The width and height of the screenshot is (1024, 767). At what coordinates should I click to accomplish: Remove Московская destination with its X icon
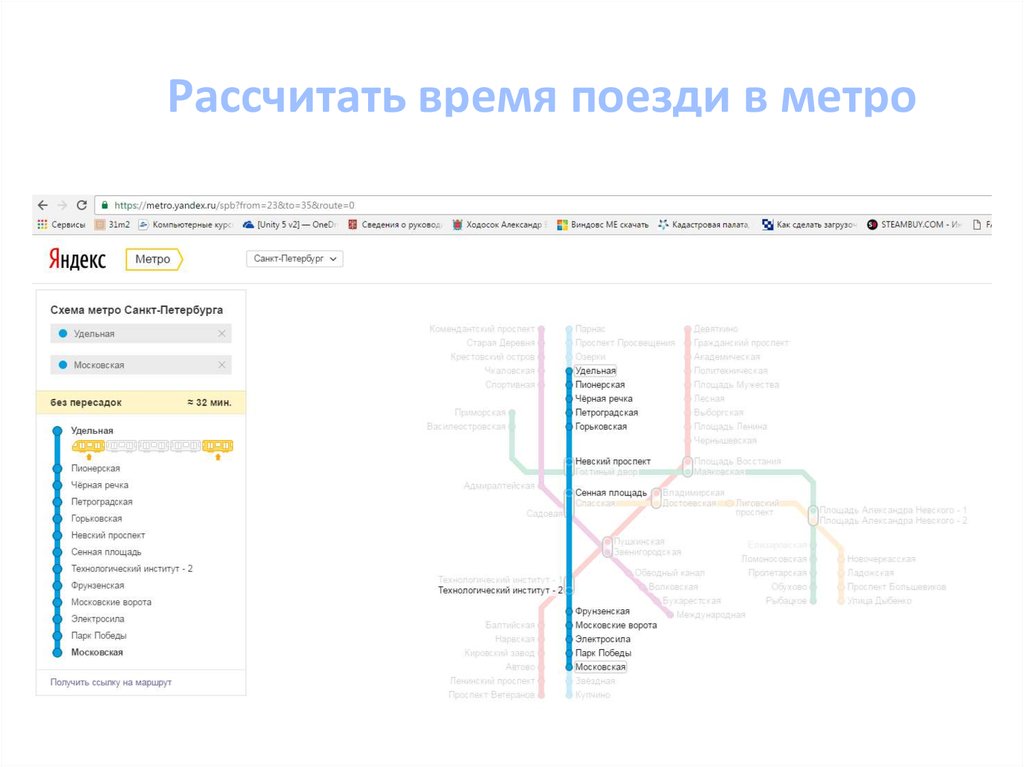[x=222, y=365]
